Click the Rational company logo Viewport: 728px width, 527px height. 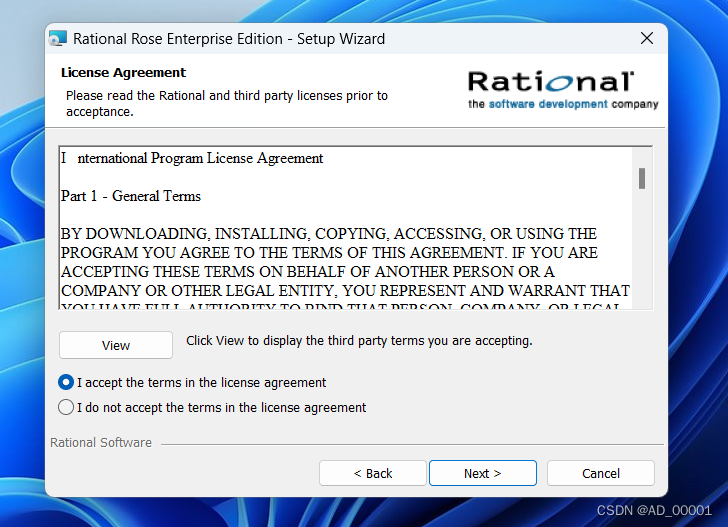pos(563,90)
